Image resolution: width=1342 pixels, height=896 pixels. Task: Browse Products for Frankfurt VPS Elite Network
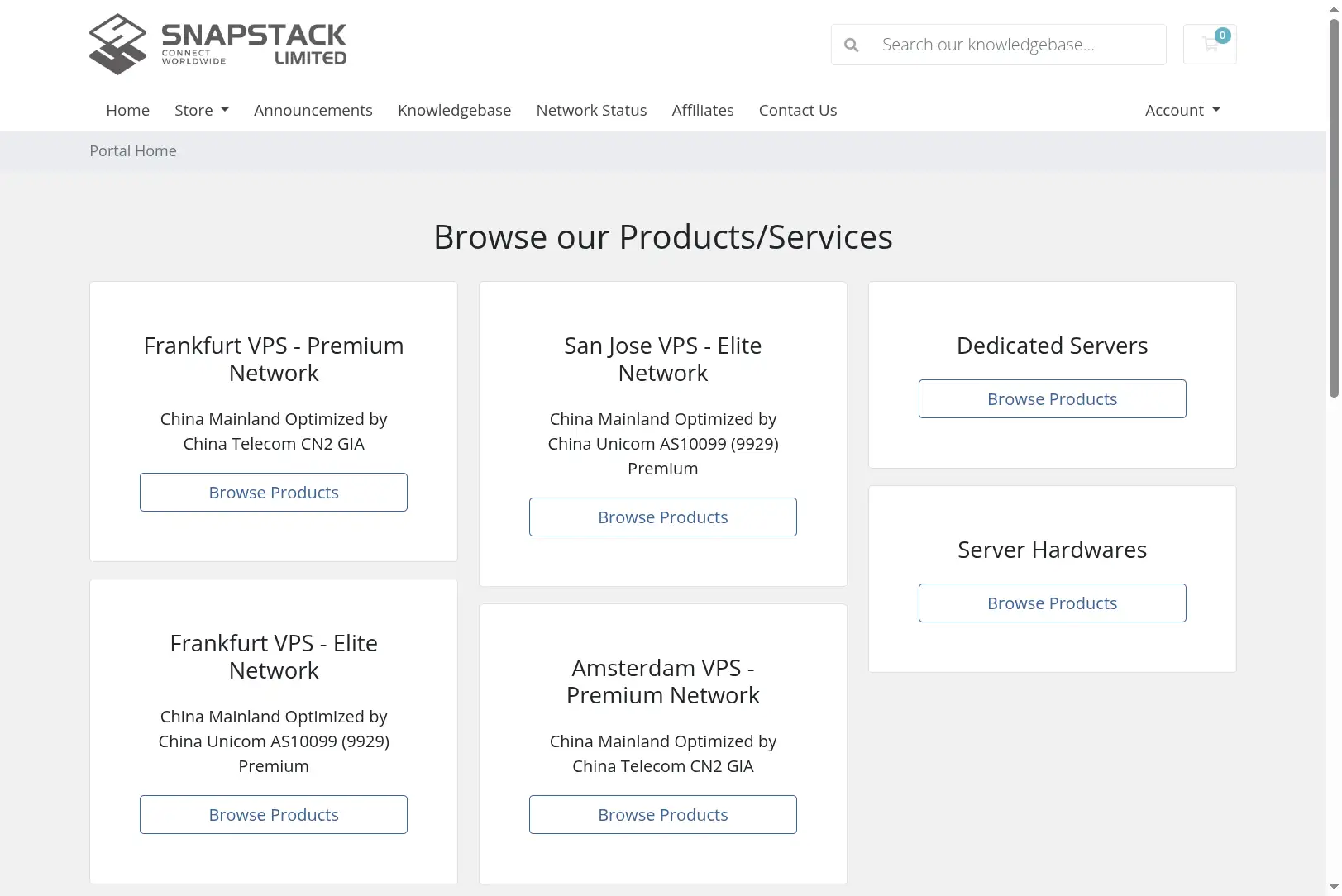pyautogui.click(x=274, y=814)
